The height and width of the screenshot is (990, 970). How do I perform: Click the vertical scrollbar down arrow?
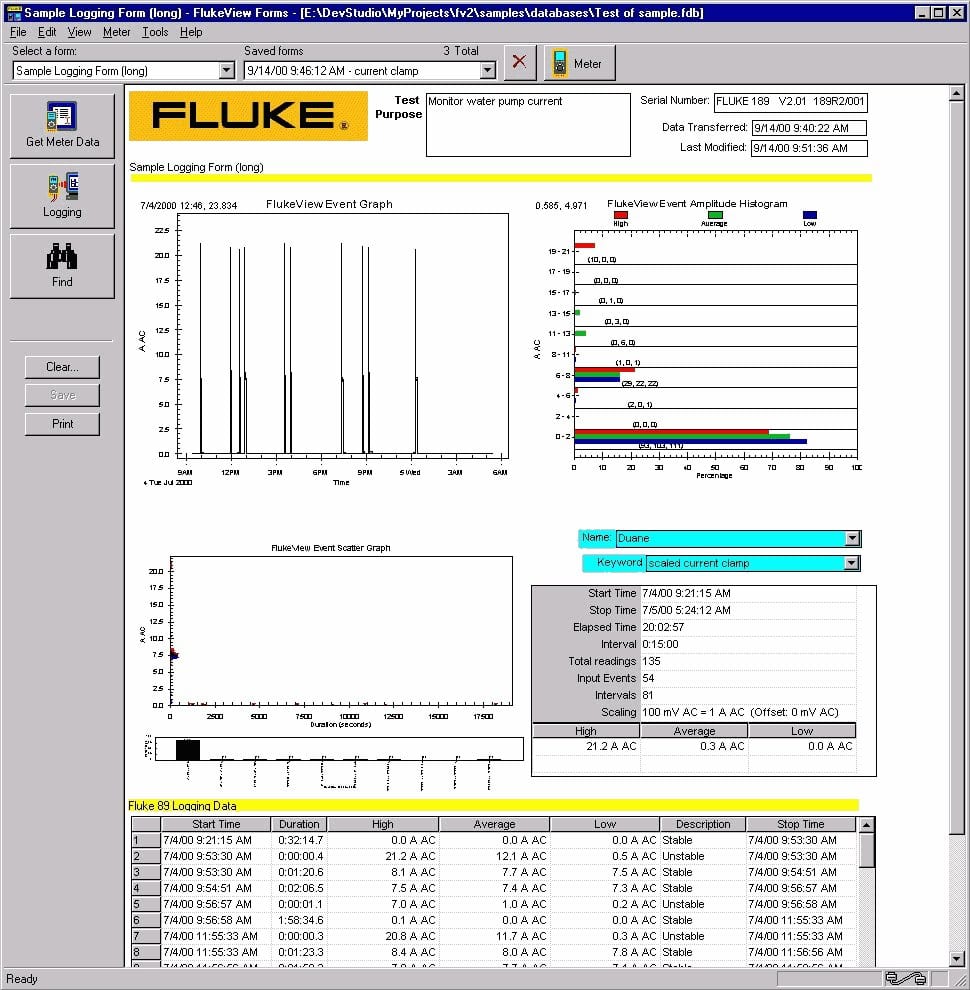pyautogui.click(x=957, y=959)
